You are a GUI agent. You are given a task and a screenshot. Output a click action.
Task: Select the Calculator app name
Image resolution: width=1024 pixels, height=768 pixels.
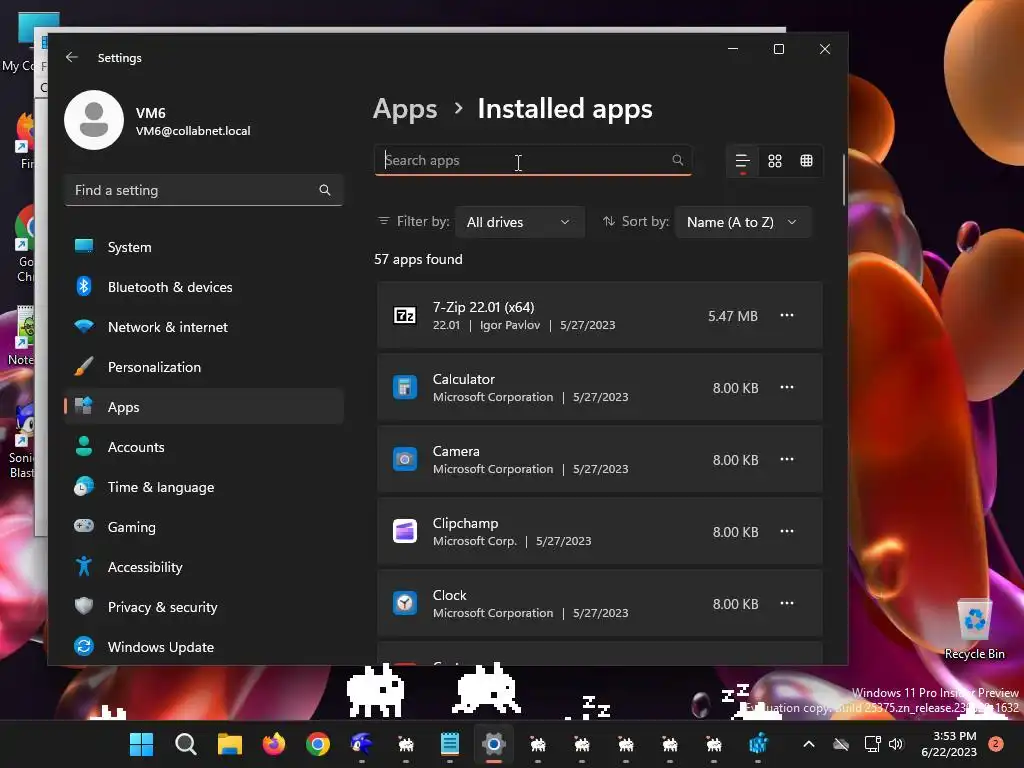464,379
